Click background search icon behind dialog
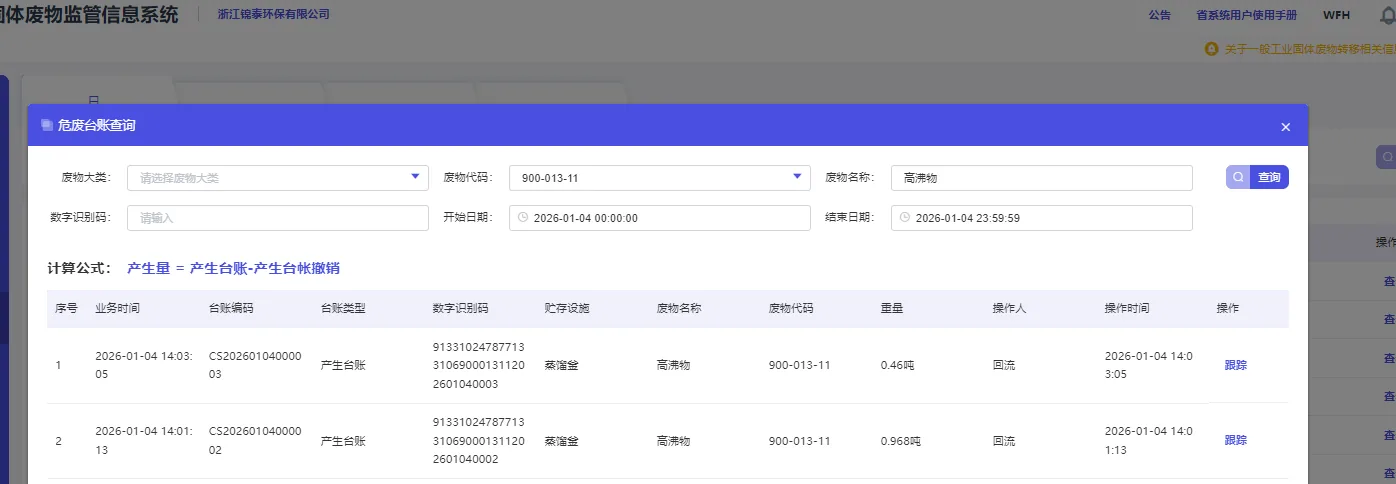 [1388, 157]
